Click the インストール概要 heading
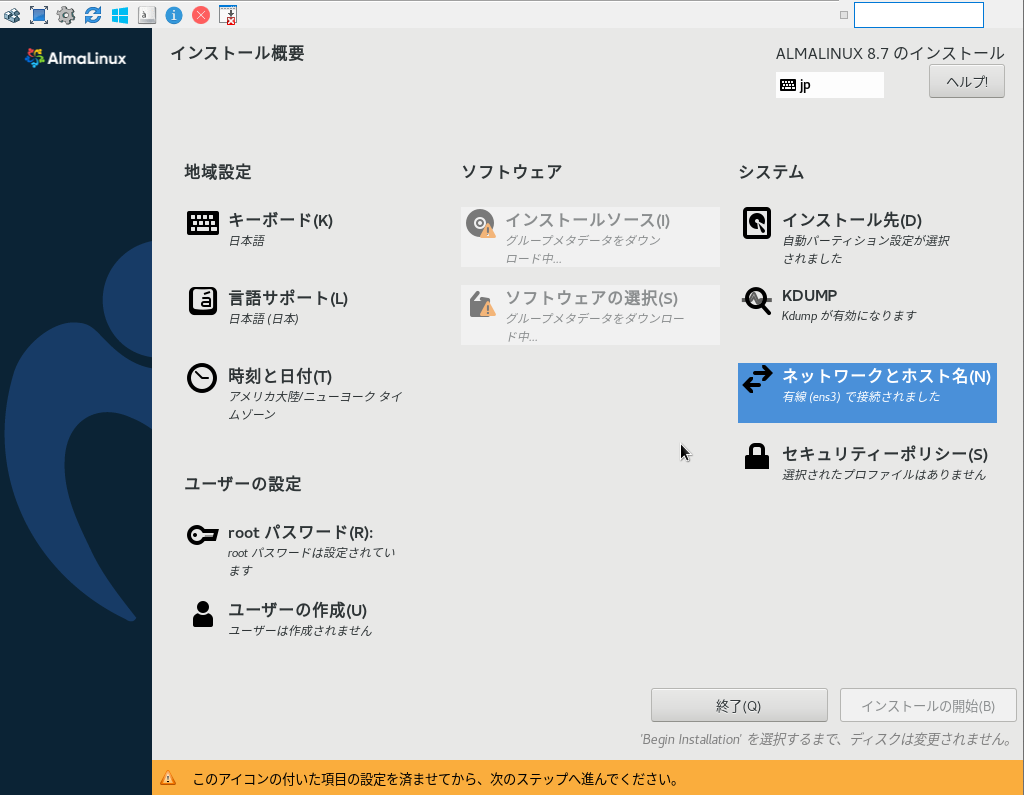The image size is (1024, 795). coord(238,53)
